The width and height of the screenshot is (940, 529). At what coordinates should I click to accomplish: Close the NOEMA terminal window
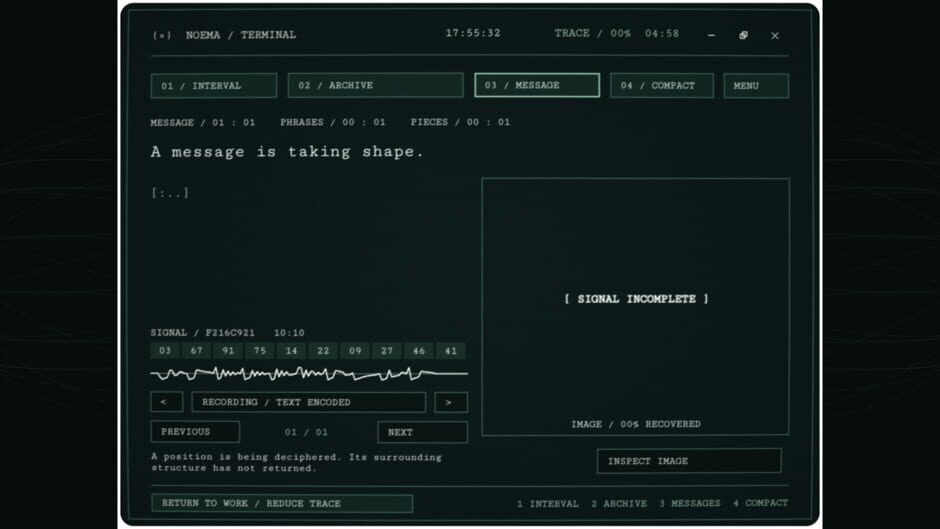pos(775,35)
